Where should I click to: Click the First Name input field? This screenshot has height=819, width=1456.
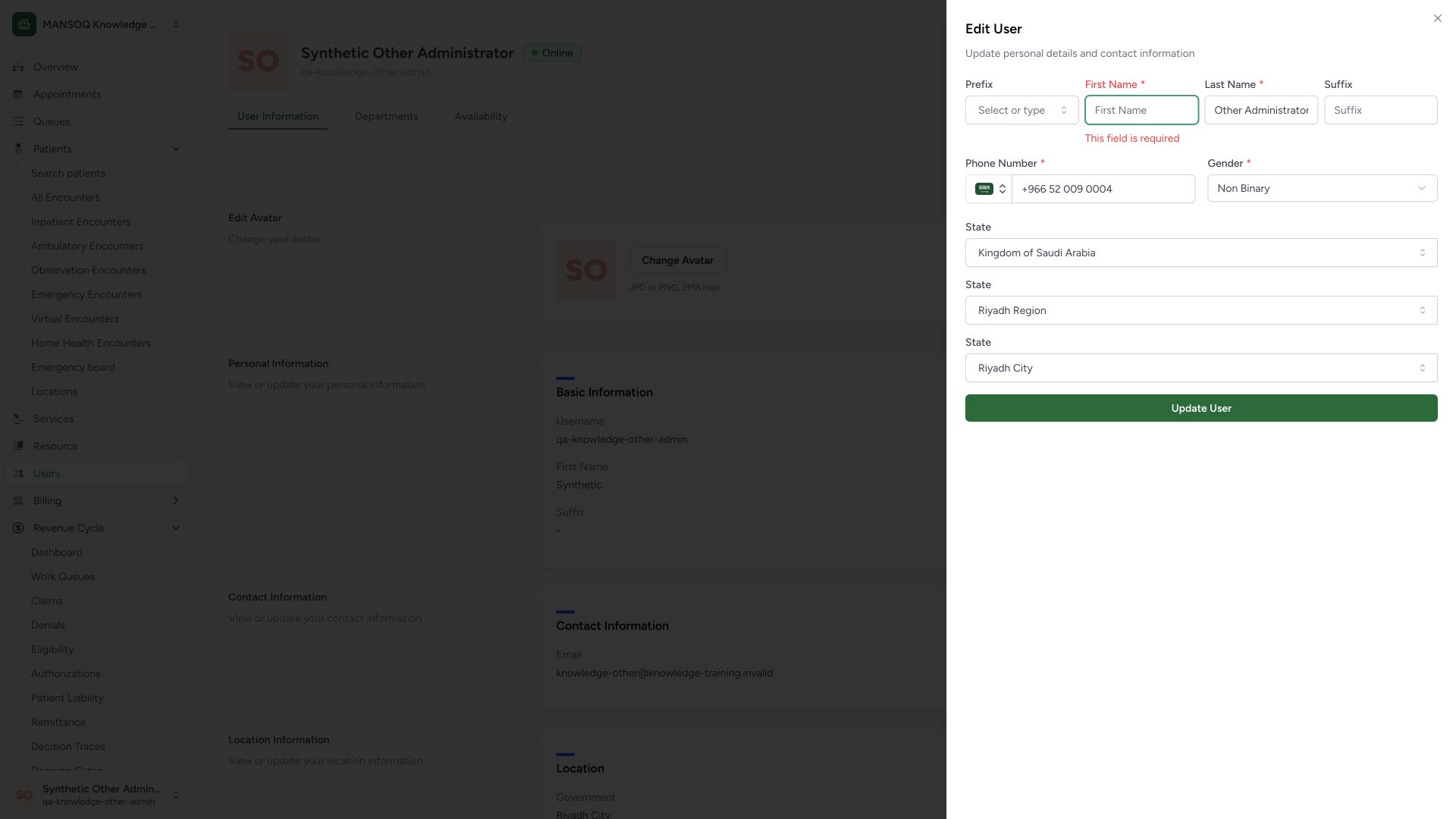click(1141, 110)
